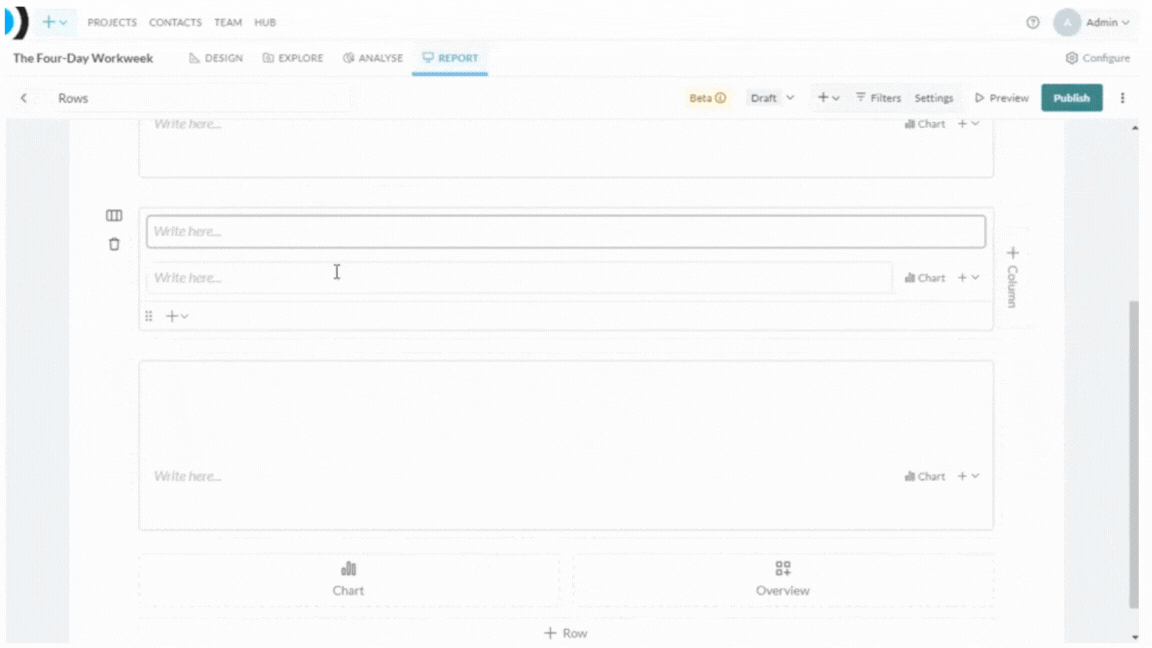
Task: Click the scrollbar down arrow
Action: [1134, 637]
